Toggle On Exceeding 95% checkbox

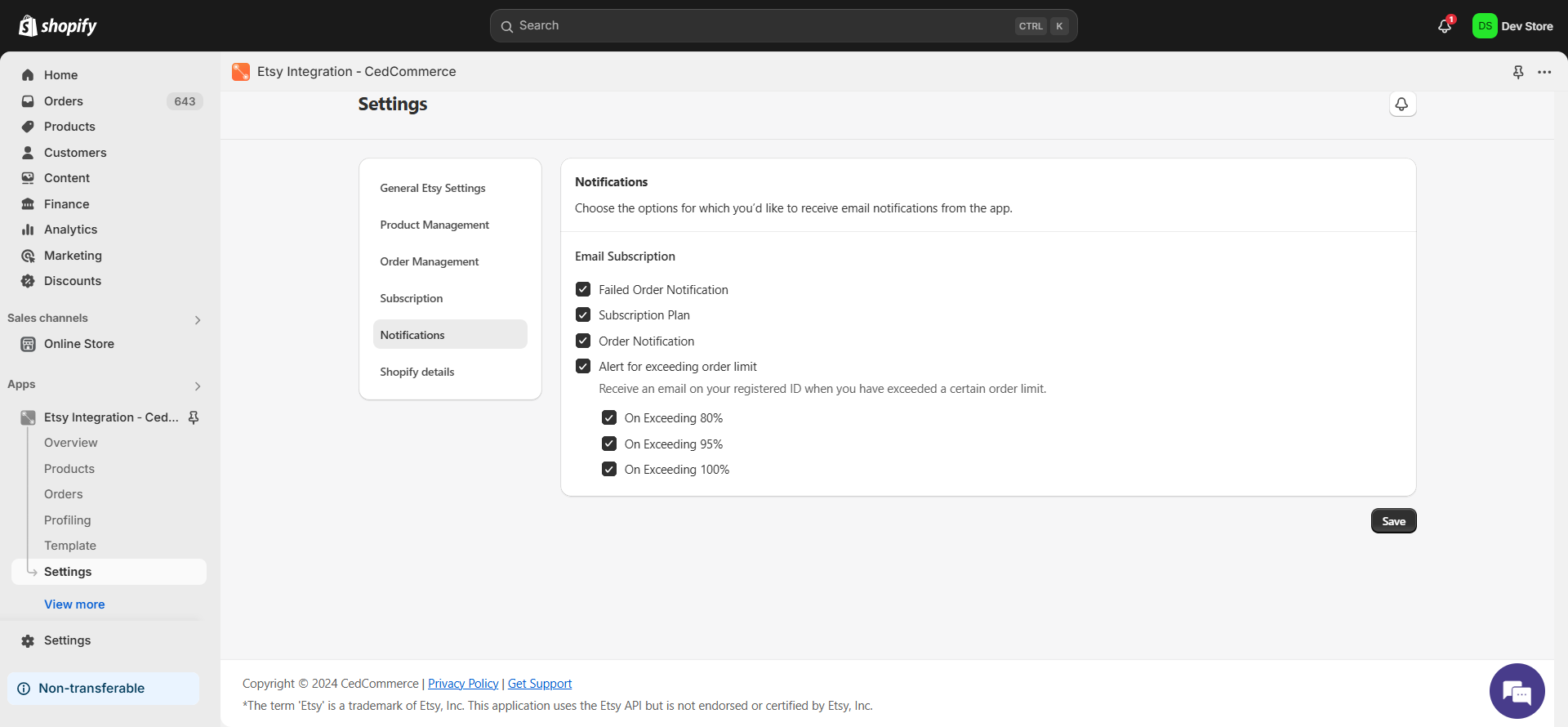pos(609,444)
